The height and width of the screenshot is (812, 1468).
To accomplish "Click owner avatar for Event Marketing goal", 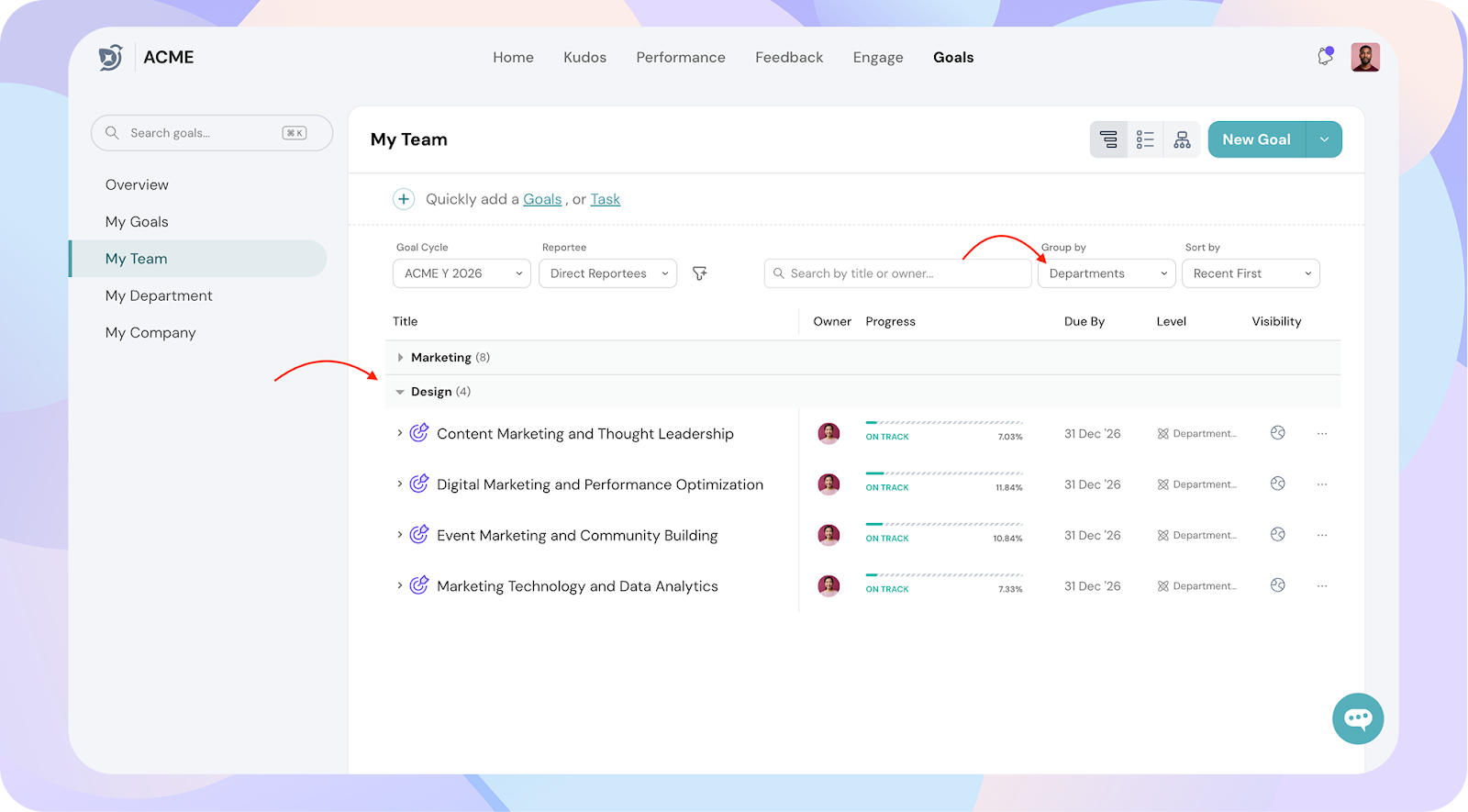I will (829, 535).
